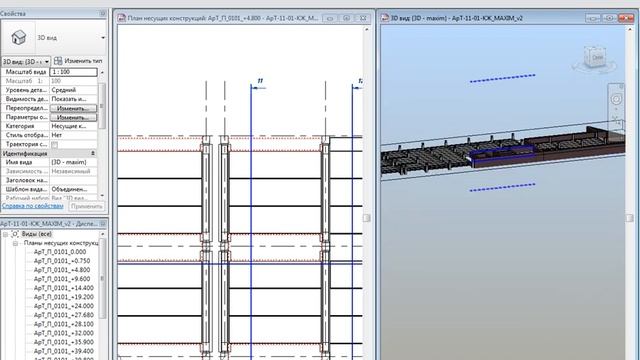
Task: Collapse the Виды (все) tree node
Action: [5, 234]
